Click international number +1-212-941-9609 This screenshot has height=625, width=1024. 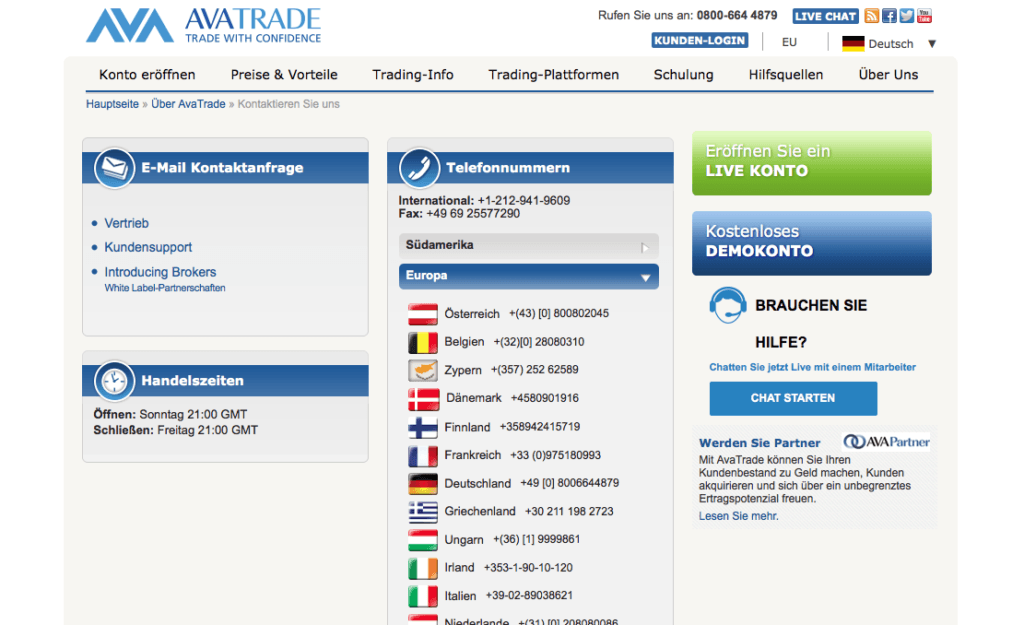coord(524,200)
